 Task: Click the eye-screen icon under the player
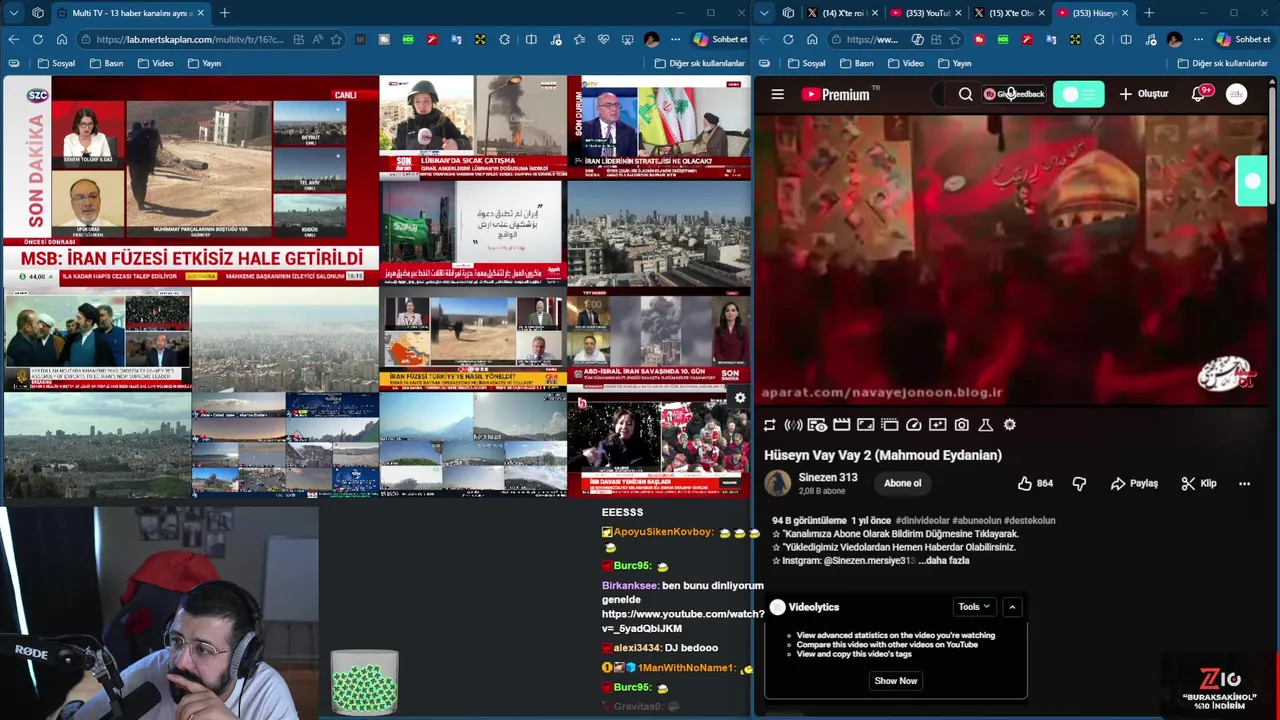click(x=817, y=425)
